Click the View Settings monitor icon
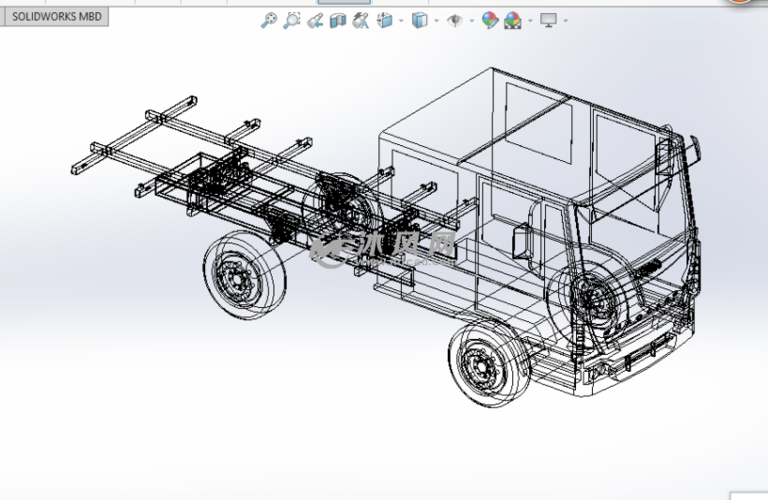 548,20
